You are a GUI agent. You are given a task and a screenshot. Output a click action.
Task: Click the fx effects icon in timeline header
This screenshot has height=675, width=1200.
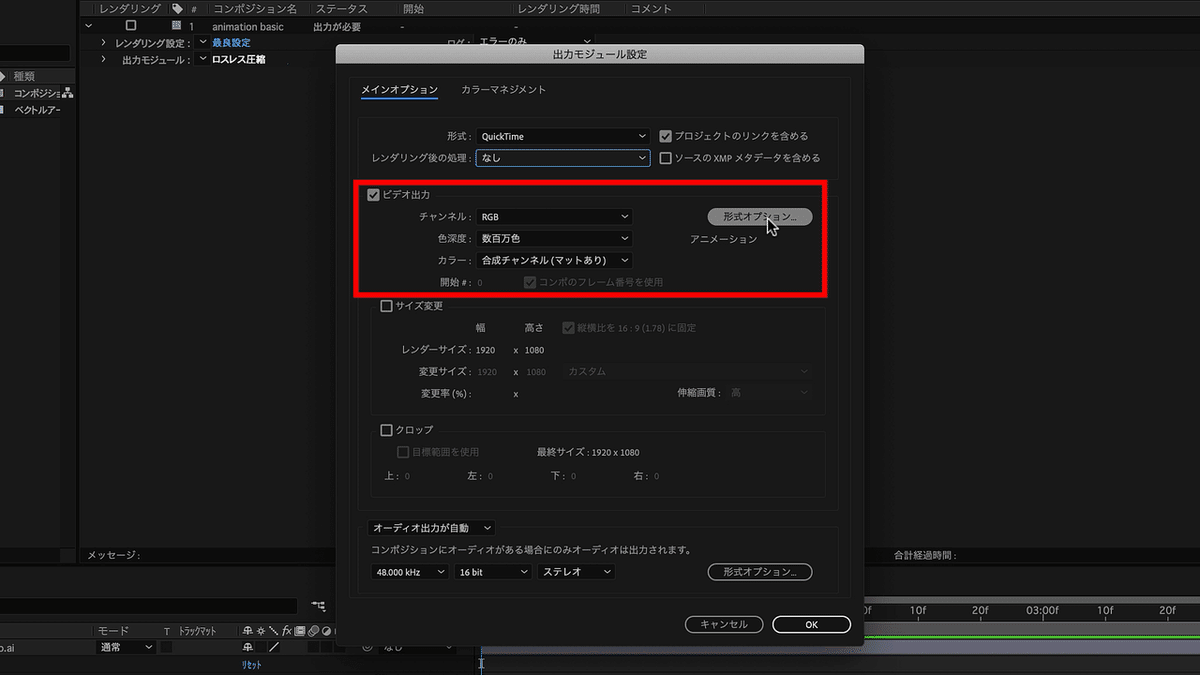[286, 631]
